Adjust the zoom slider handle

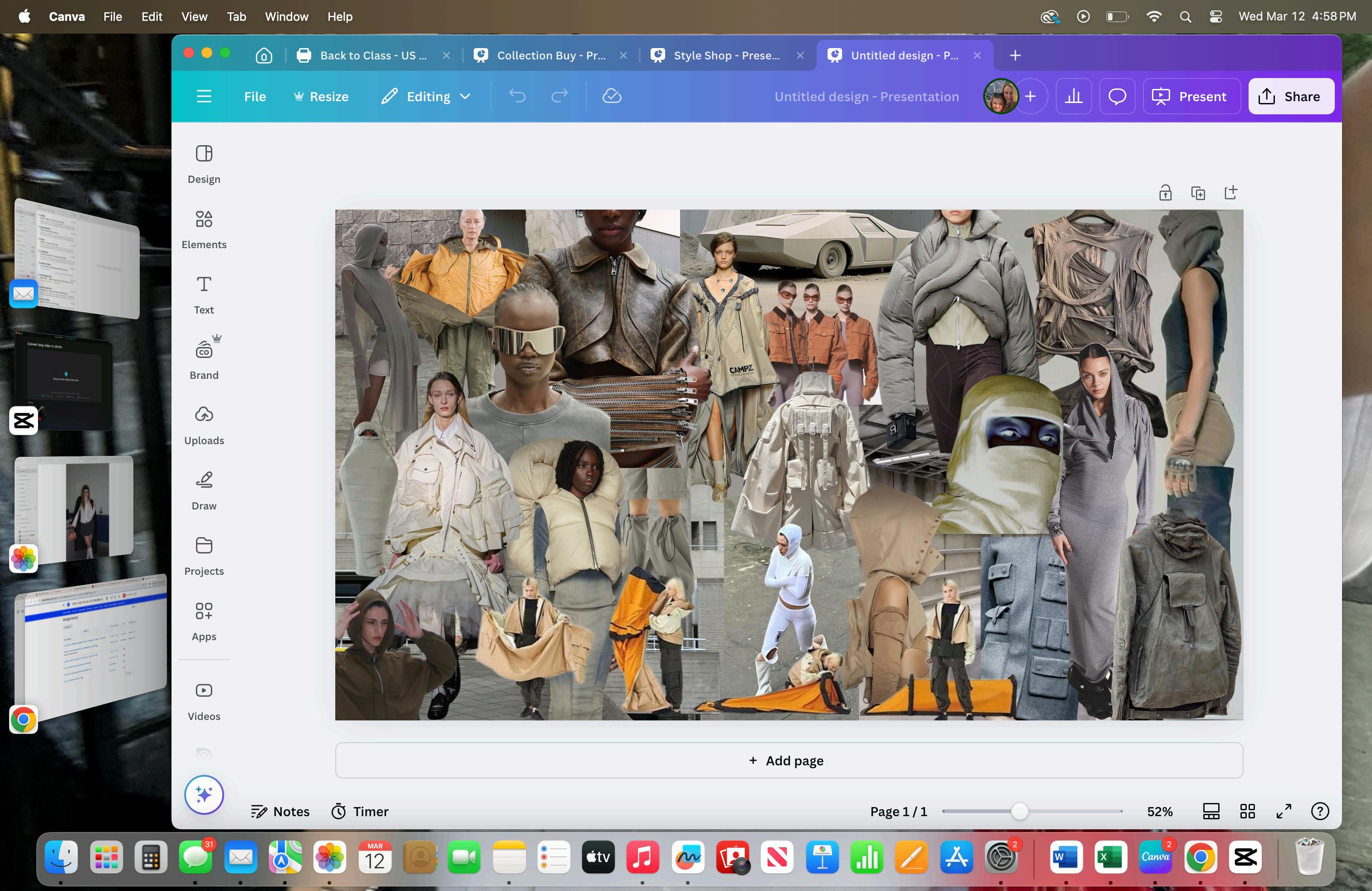(x=1019, y=812)
